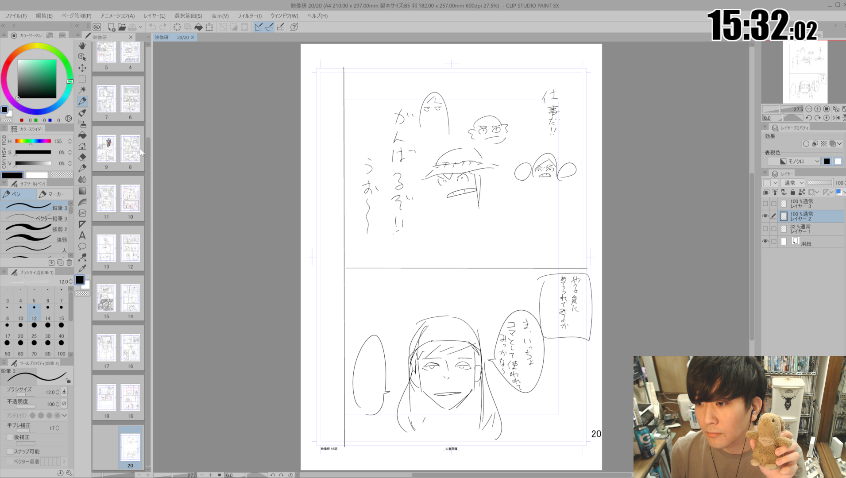Zoom out in the Navigator panel
846x478 pixels.
[x=808, y=109]
